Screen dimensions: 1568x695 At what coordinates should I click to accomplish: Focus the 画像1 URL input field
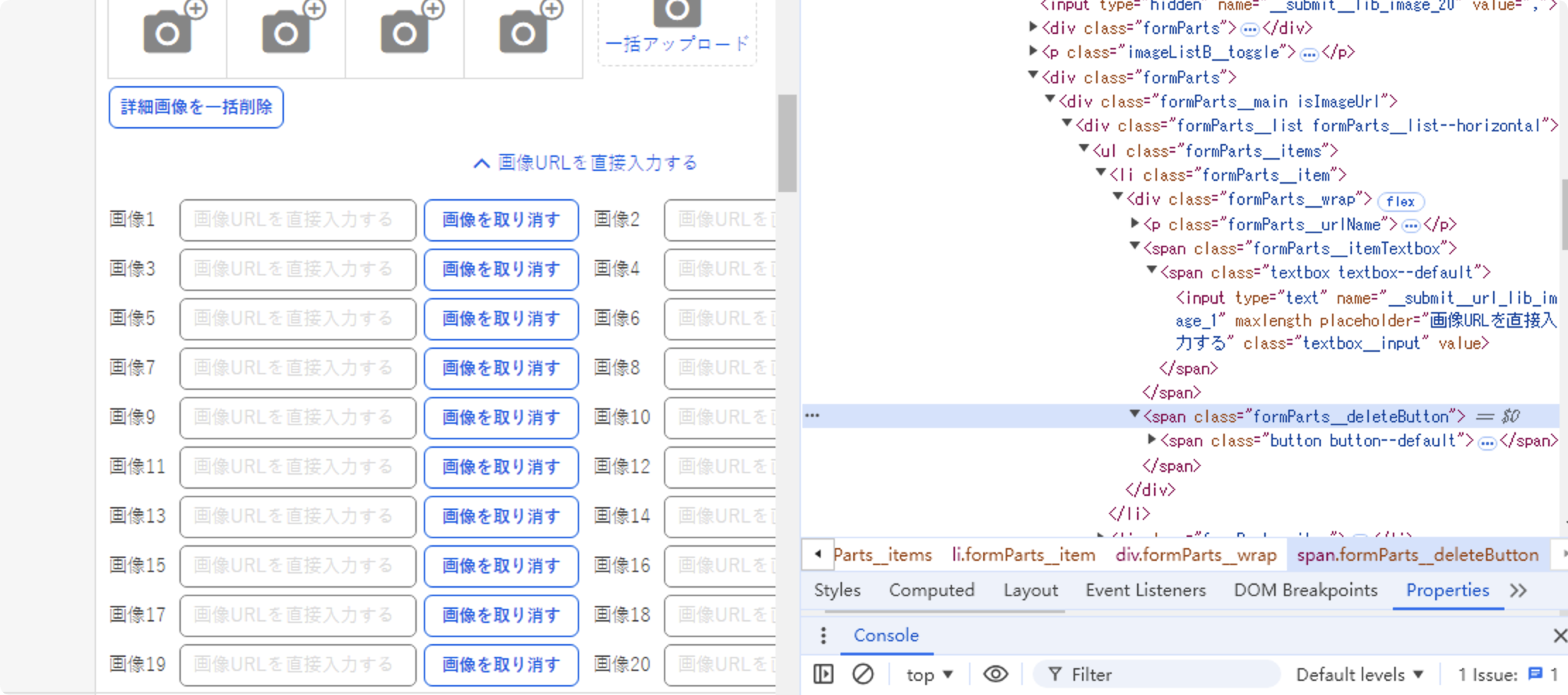tap(297, 220)
